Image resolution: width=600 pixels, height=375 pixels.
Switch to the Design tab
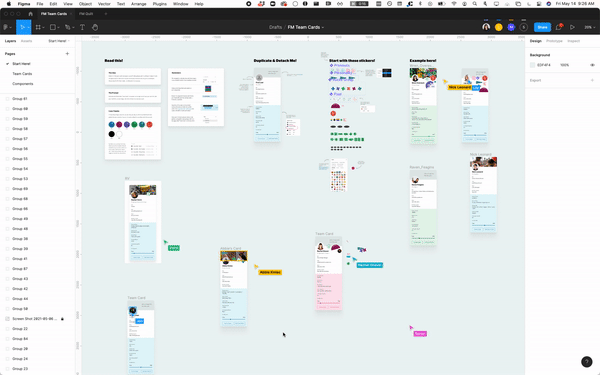pos(536,41)
